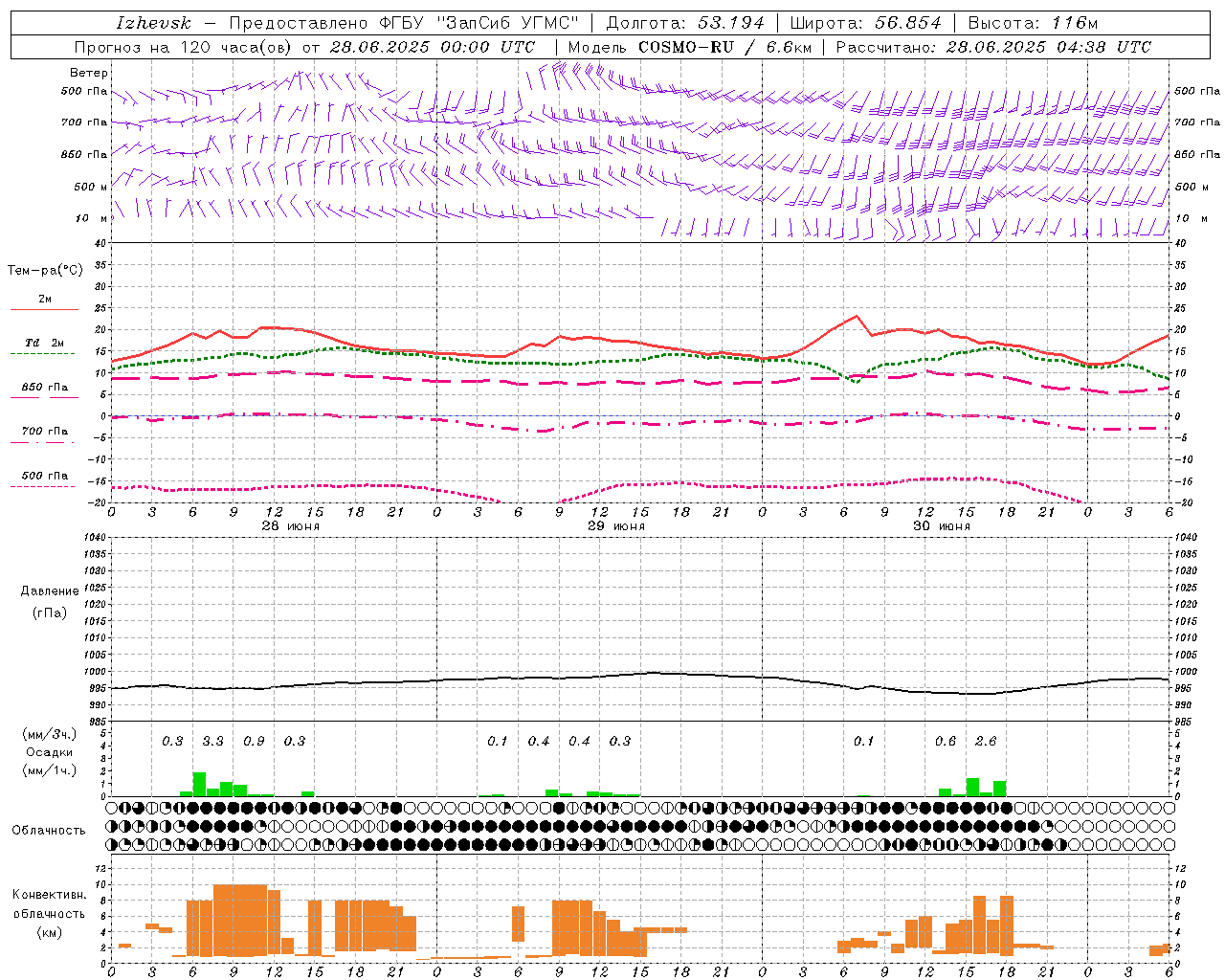Click the Тем-ра(°C) axis title
This screenshot has width=1225, height=980.
(x=45, y=271)
